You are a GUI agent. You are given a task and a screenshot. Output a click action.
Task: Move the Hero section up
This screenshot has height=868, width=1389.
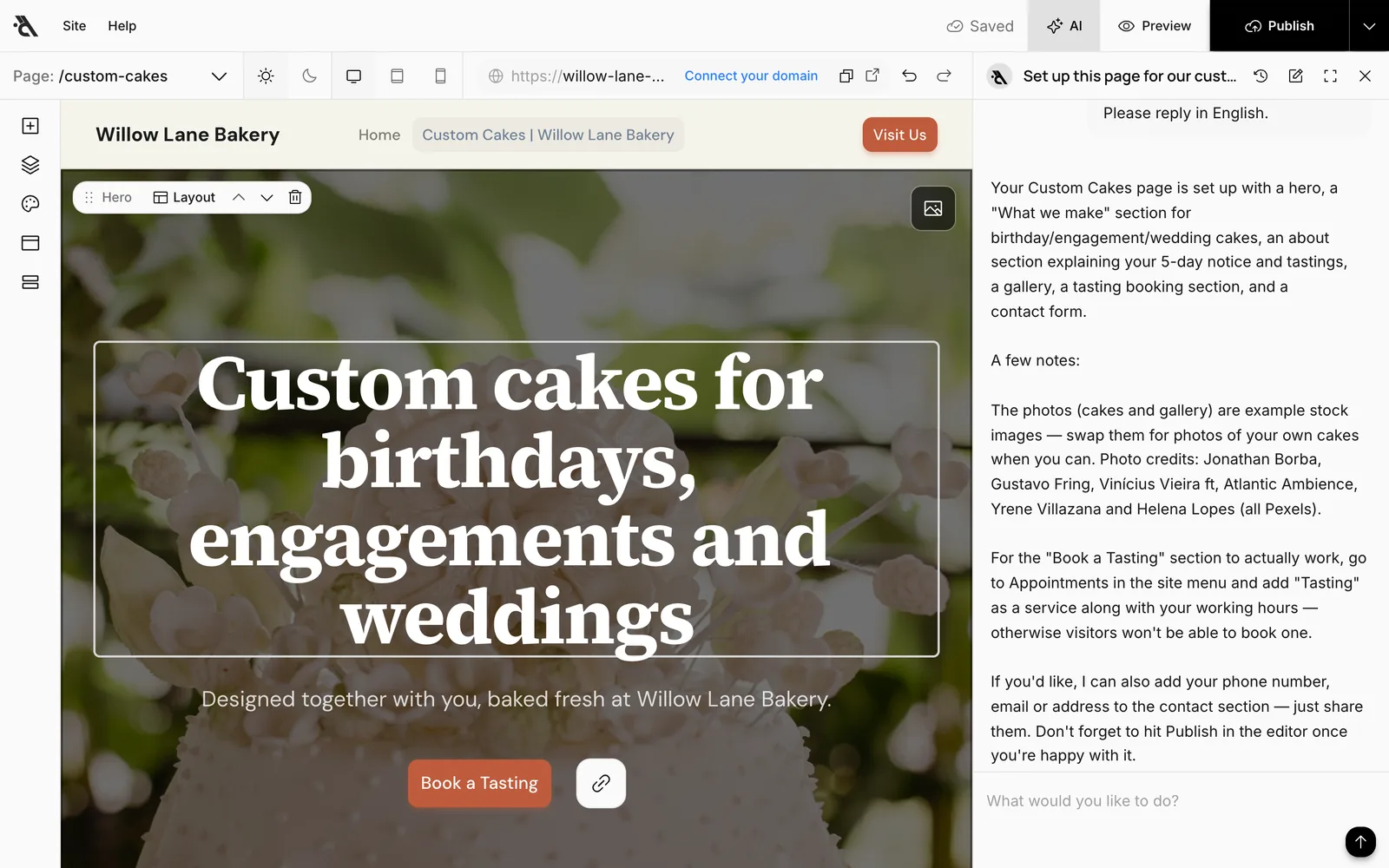click(x=239, y=198)
